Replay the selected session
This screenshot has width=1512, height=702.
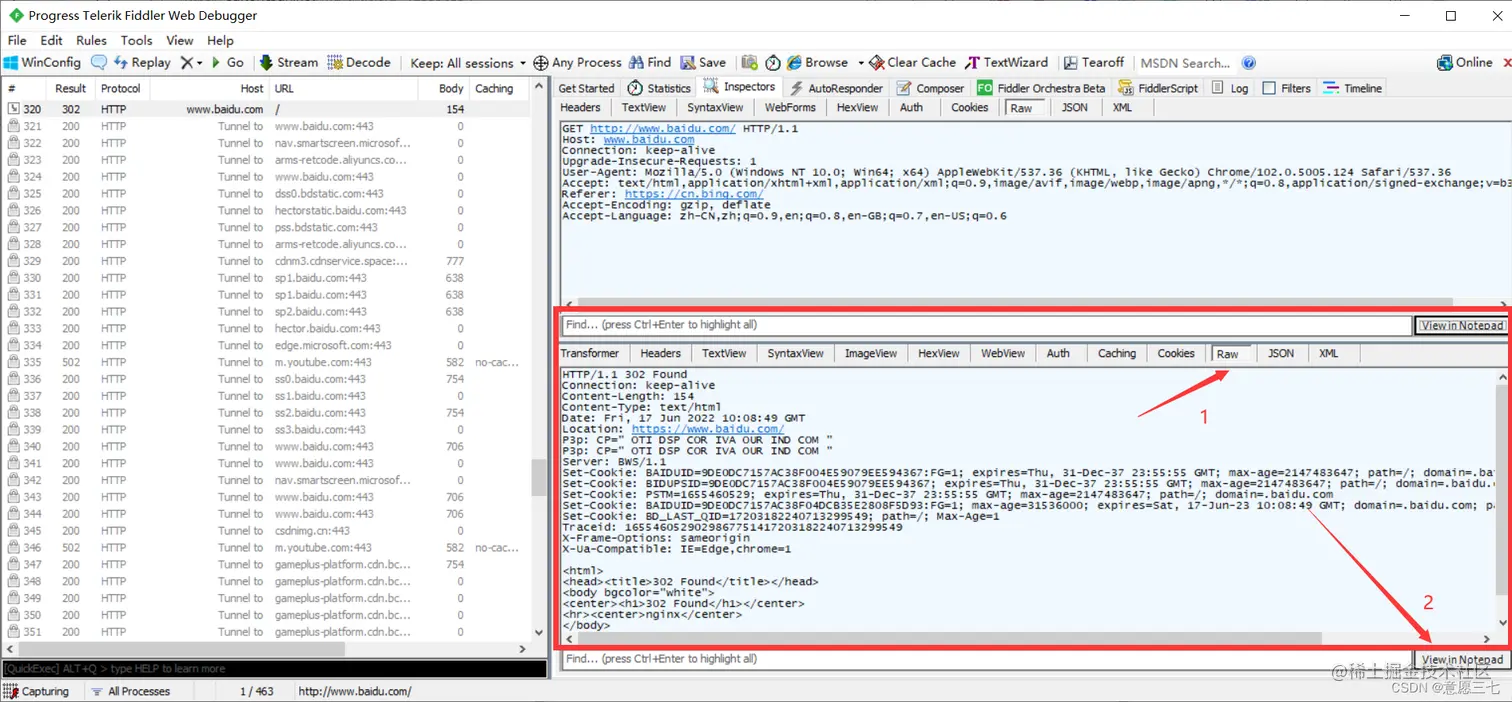pyautogui.click(x=142, y=62)
